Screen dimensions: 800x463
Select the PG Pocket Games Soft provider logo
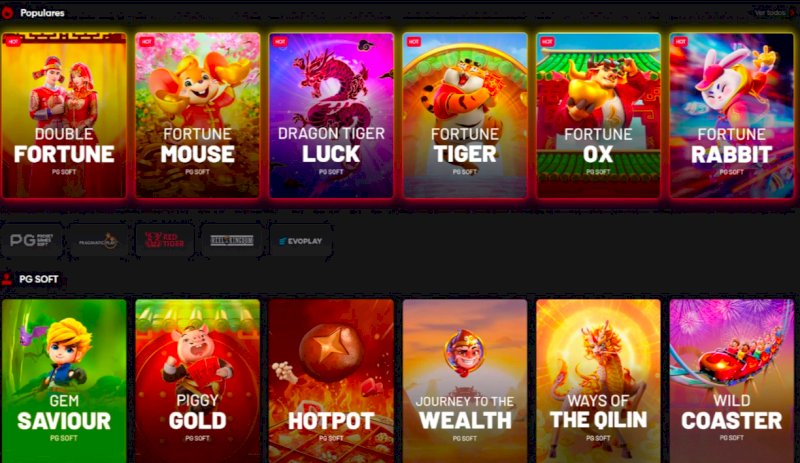[32, 240]
